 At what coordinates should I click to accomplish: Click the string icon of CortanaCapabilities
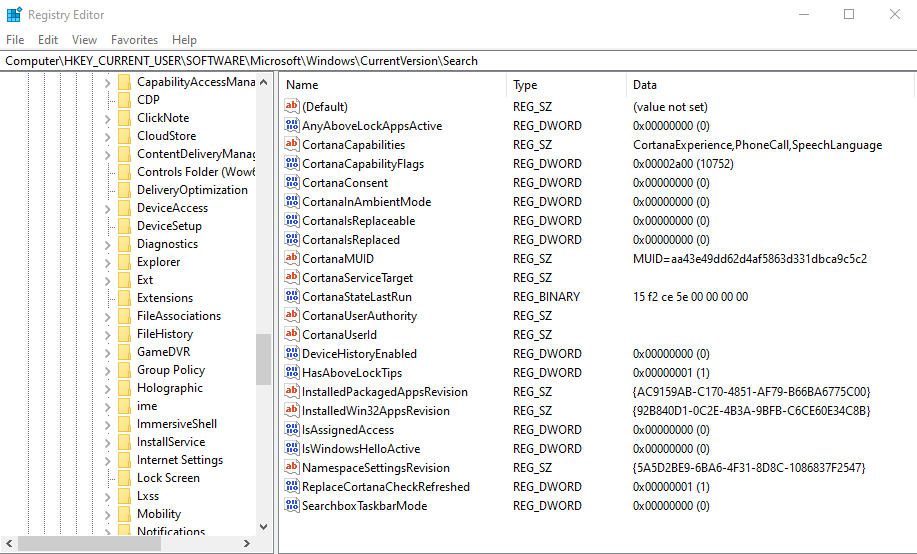point(291,144)
